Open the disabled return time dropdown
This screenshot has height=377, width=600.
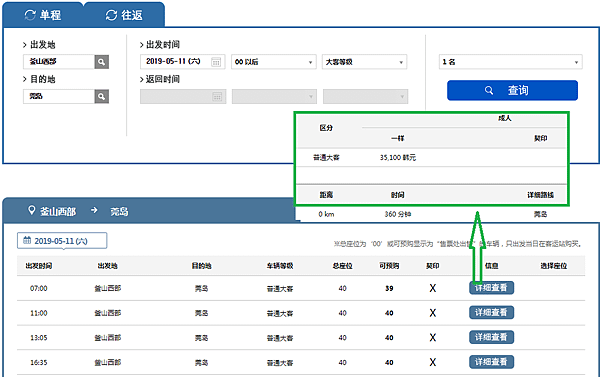(x=274, y=96)
